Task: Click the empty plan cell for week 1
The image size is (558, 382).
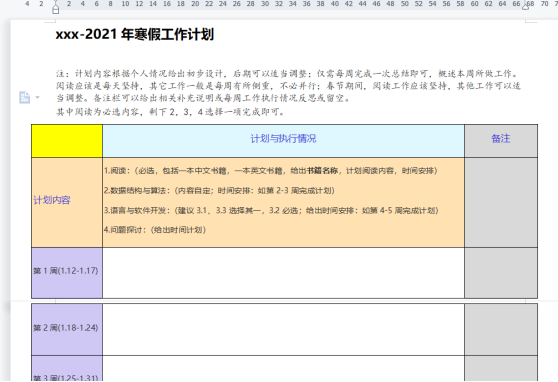Action: pos(283,273)
